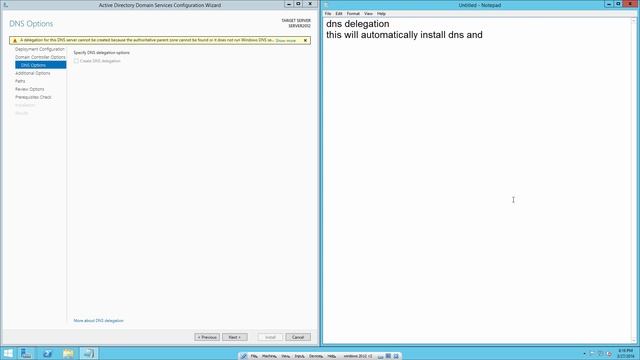The width and height of the screenshot is (640, 360).
Task: Click the wizard window title bar icon
Action: (x=6, y=5)
